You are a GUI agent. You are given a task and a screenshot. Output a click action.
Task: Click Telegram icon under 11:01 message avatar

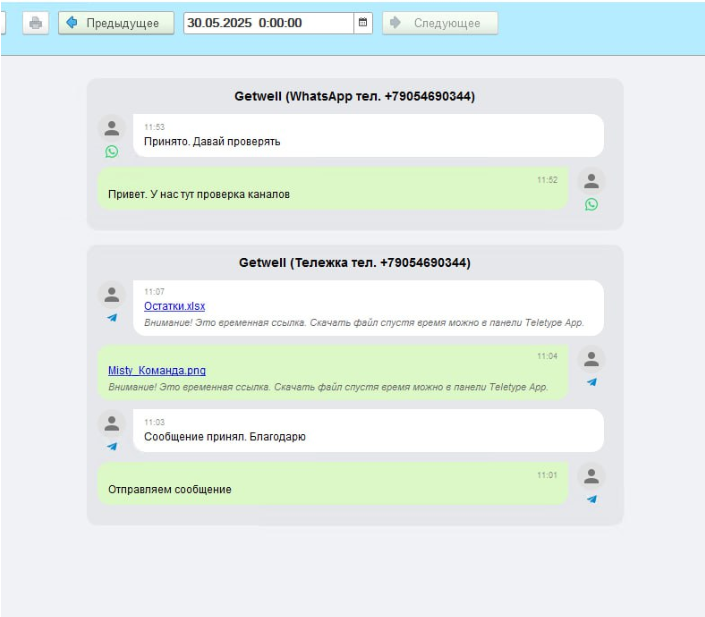(592, 499)
